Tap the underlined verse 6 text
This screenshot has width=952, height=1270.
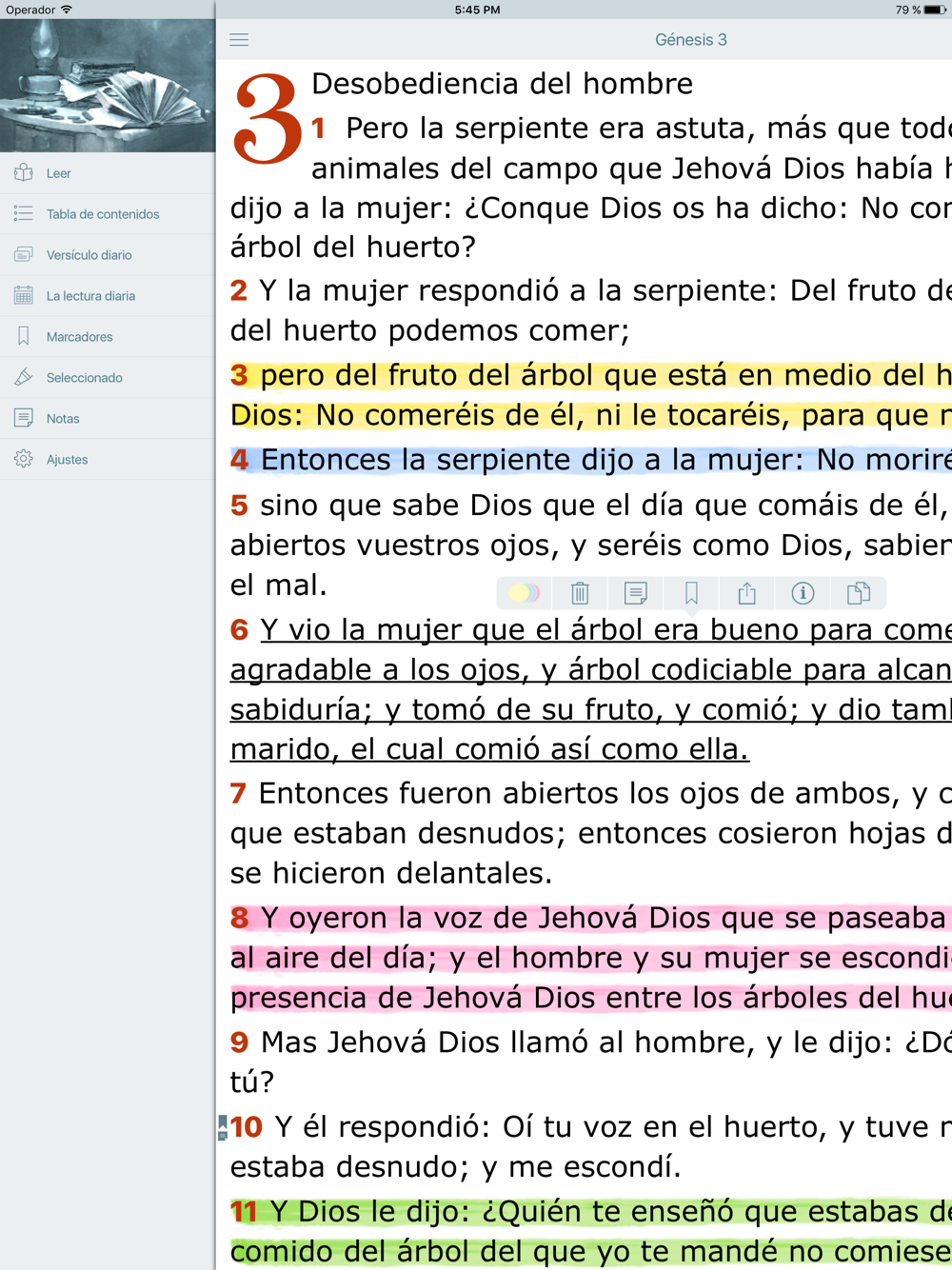tap(591, 689)
